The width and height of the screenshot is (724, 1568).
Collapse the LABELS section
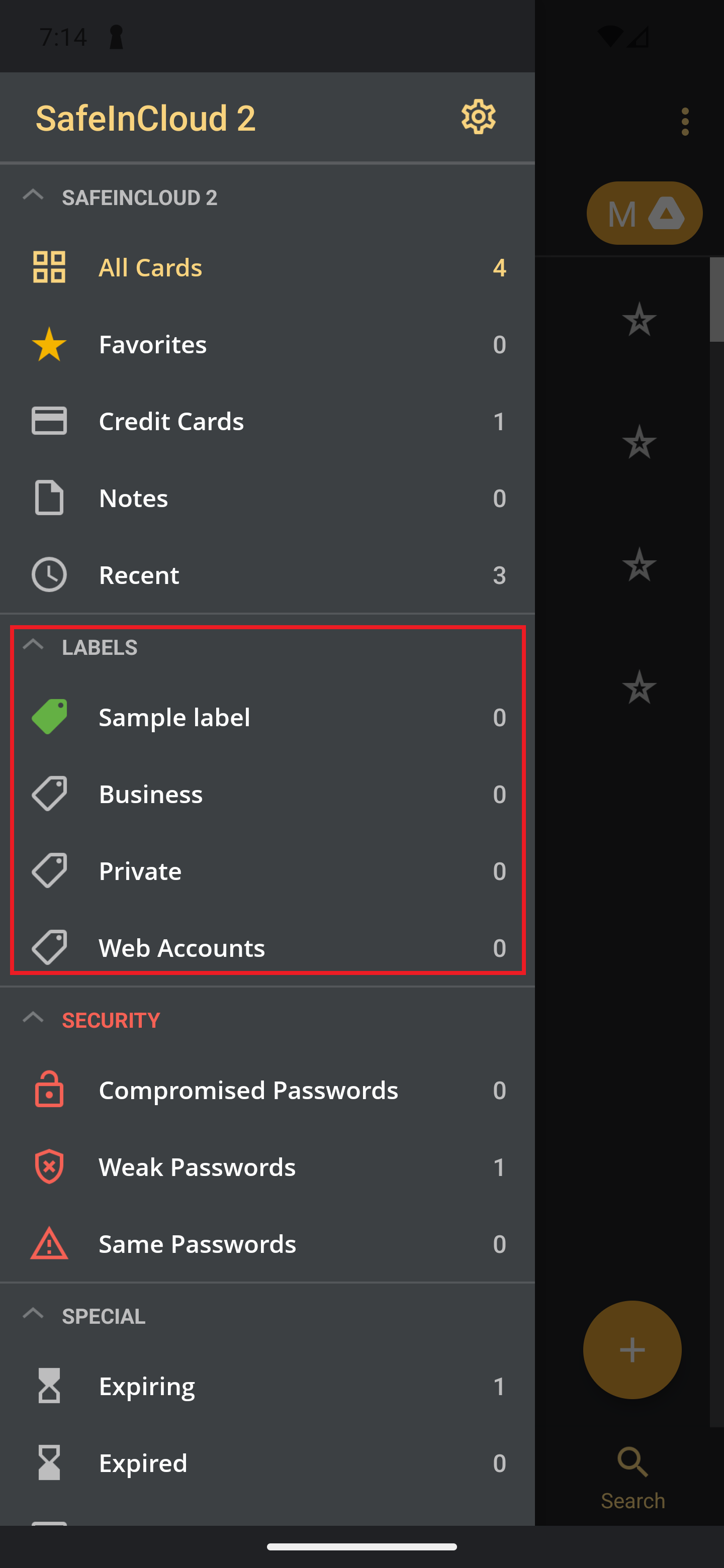click(x=33, y=645)
